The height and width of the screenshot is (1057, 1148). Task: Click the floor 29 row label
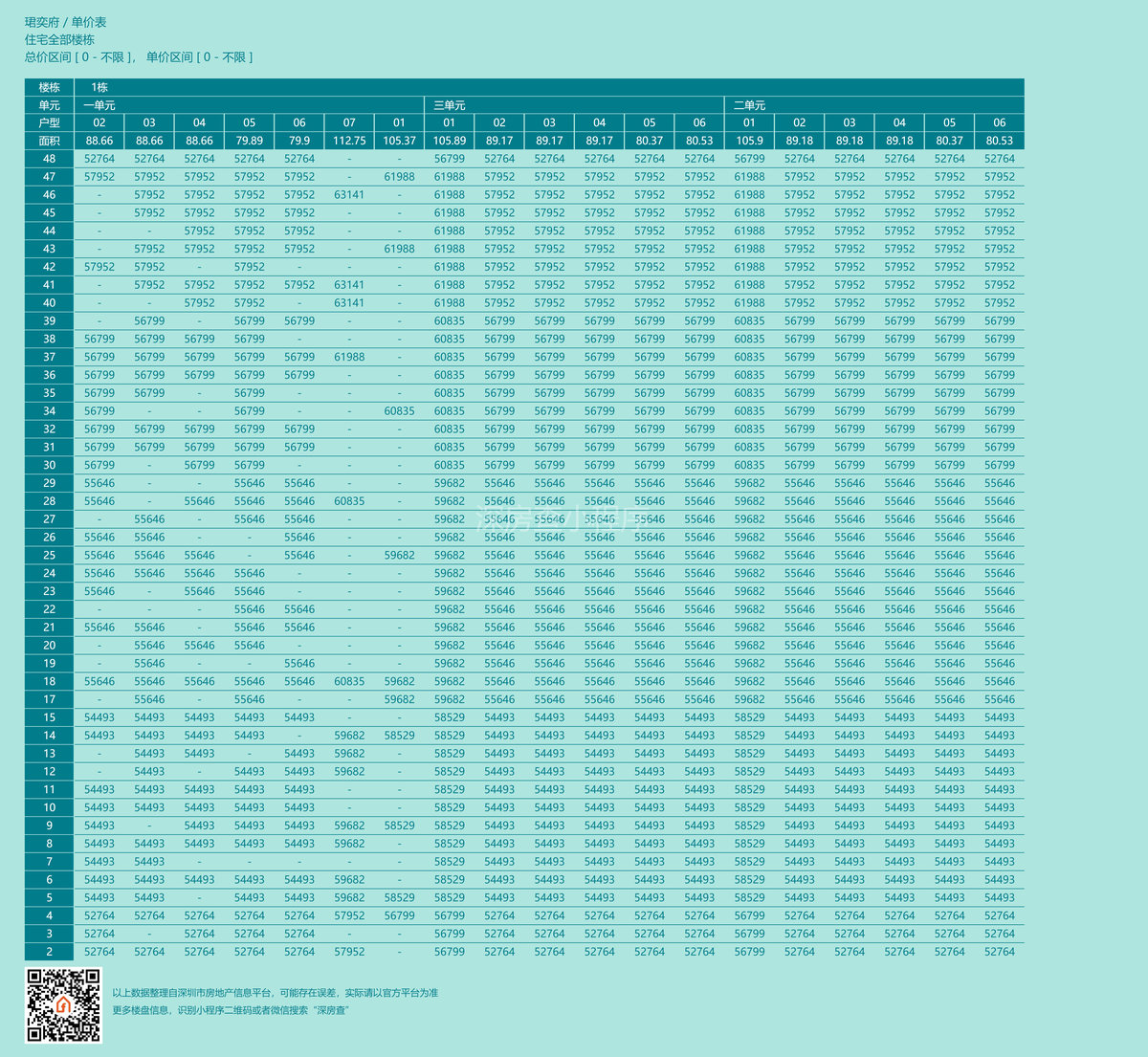(49, 483)
